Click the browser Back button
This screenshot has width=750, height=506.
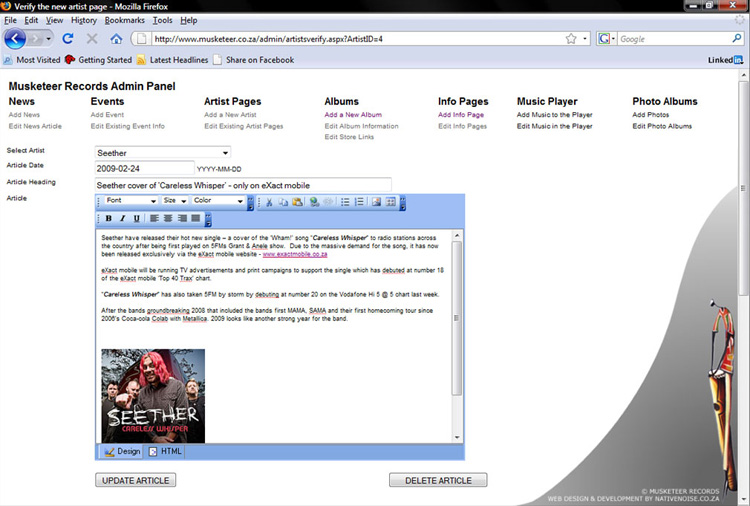(15, 39)
